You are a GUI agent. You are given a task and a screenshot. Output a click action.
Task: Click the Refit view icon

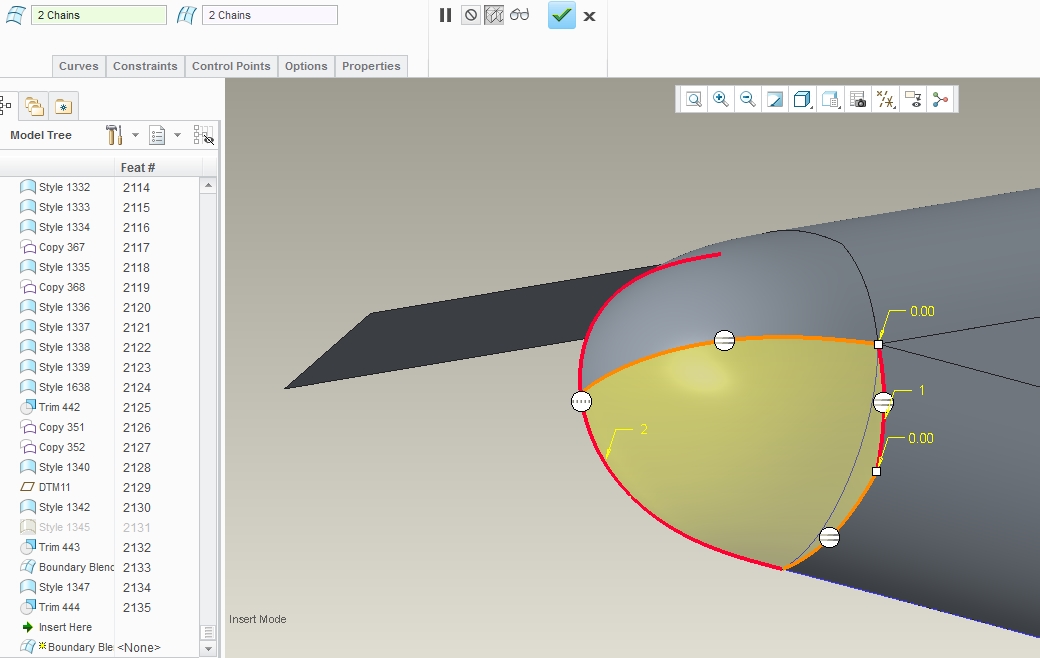[694, 99]
